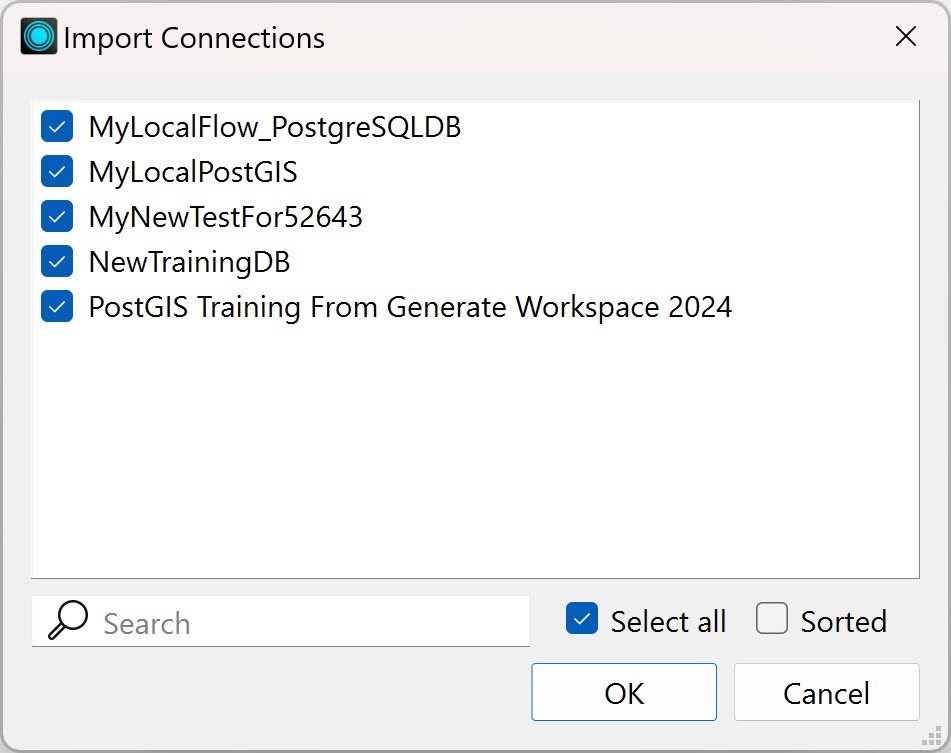Uncheck PostGIS Training From Generate Workspace checkbox
Image resolution: width=951 pixels, height=753 pixels.
pos(57,306)
